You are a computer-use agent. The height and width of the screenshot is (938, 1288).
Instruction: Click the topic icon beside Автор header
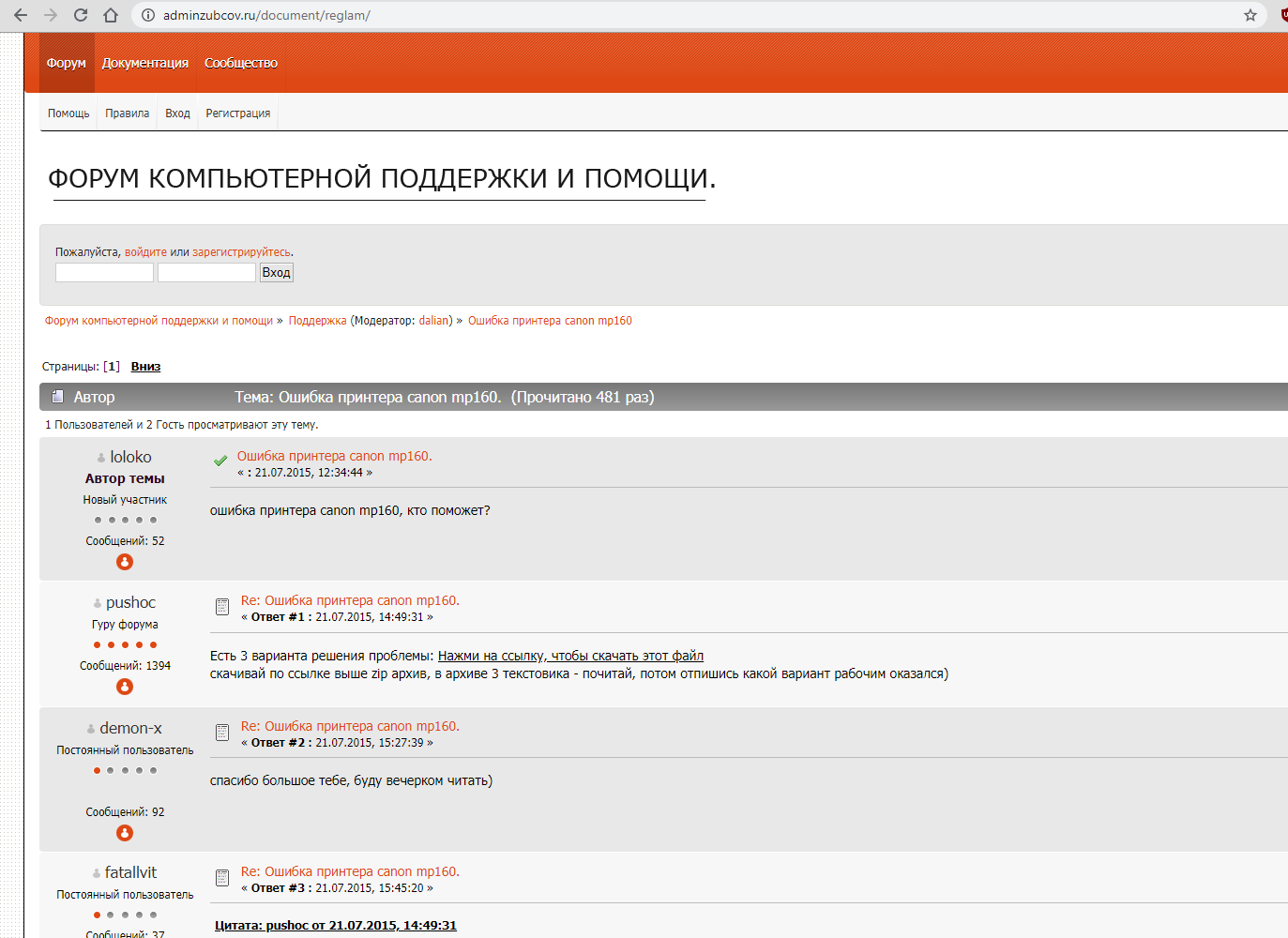point(57,397)
